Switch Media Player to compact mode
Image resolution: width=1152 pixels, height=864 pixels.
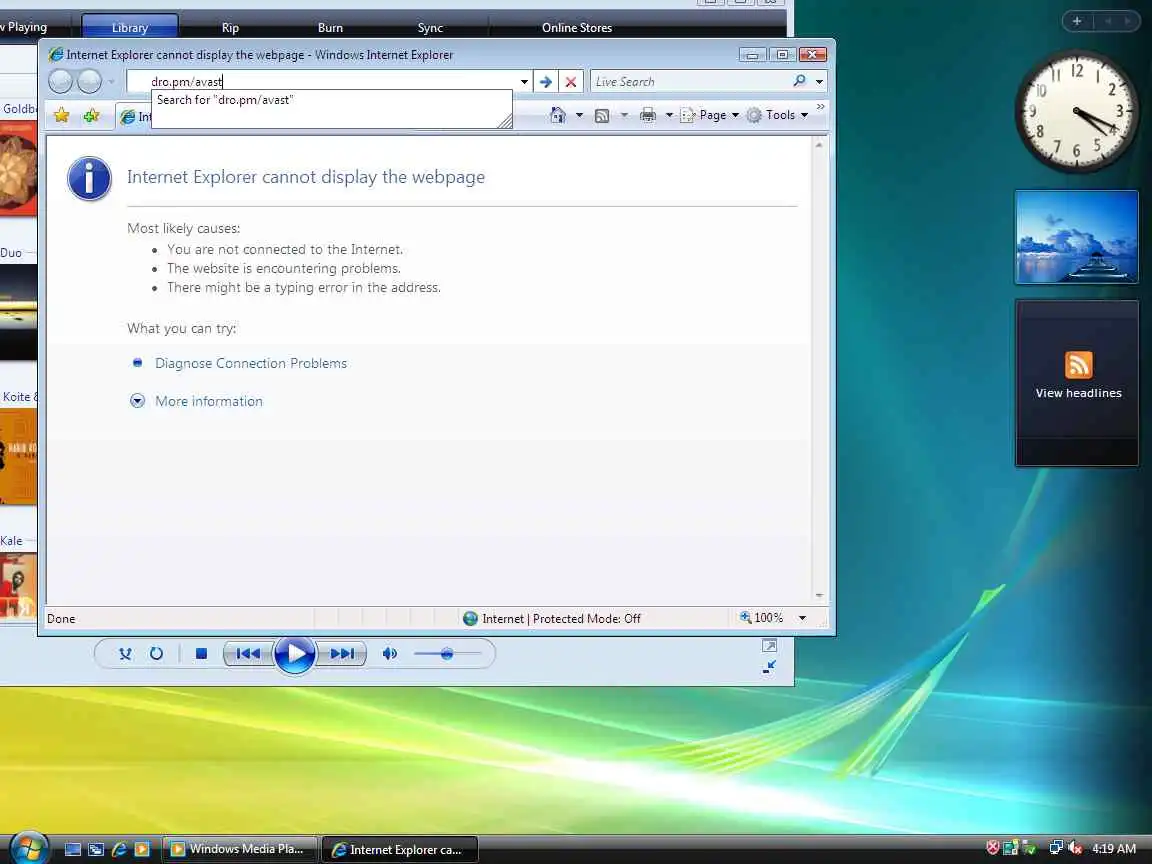tap(769, 667)
